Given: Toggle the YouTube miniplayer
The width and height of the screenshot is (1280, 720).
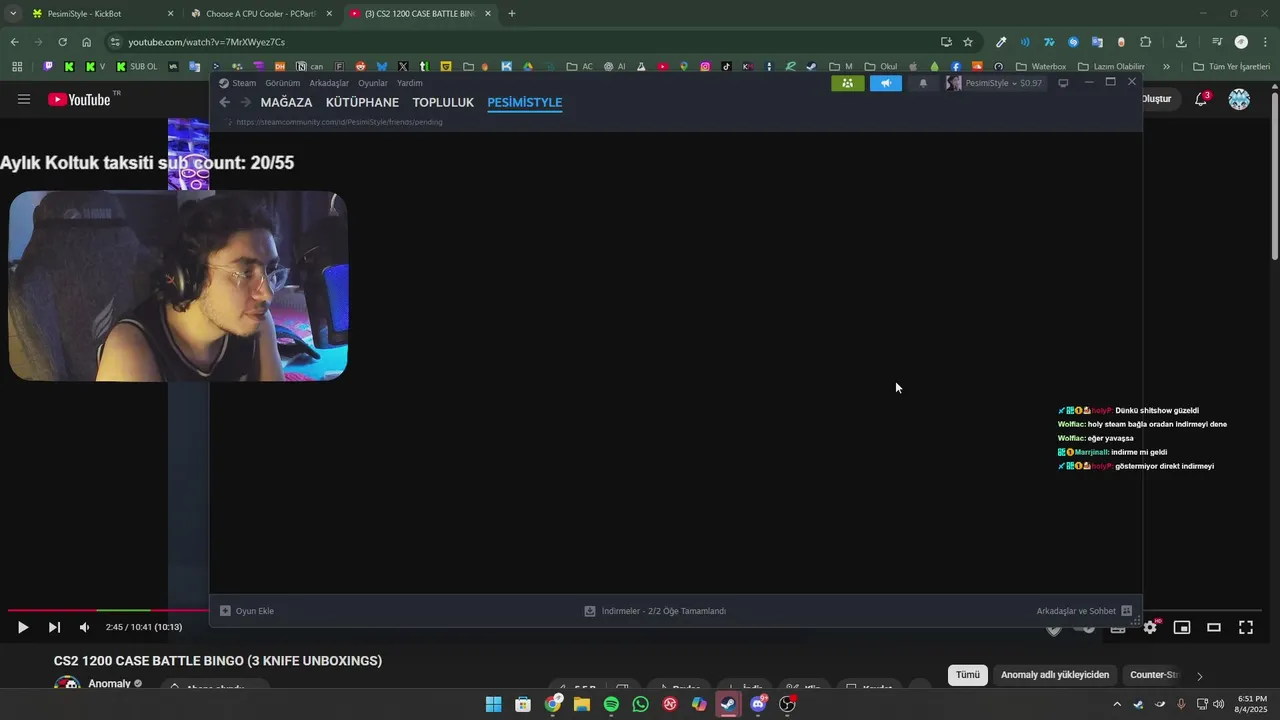Looking at the screenshot, I should [x=1182, y=627].
